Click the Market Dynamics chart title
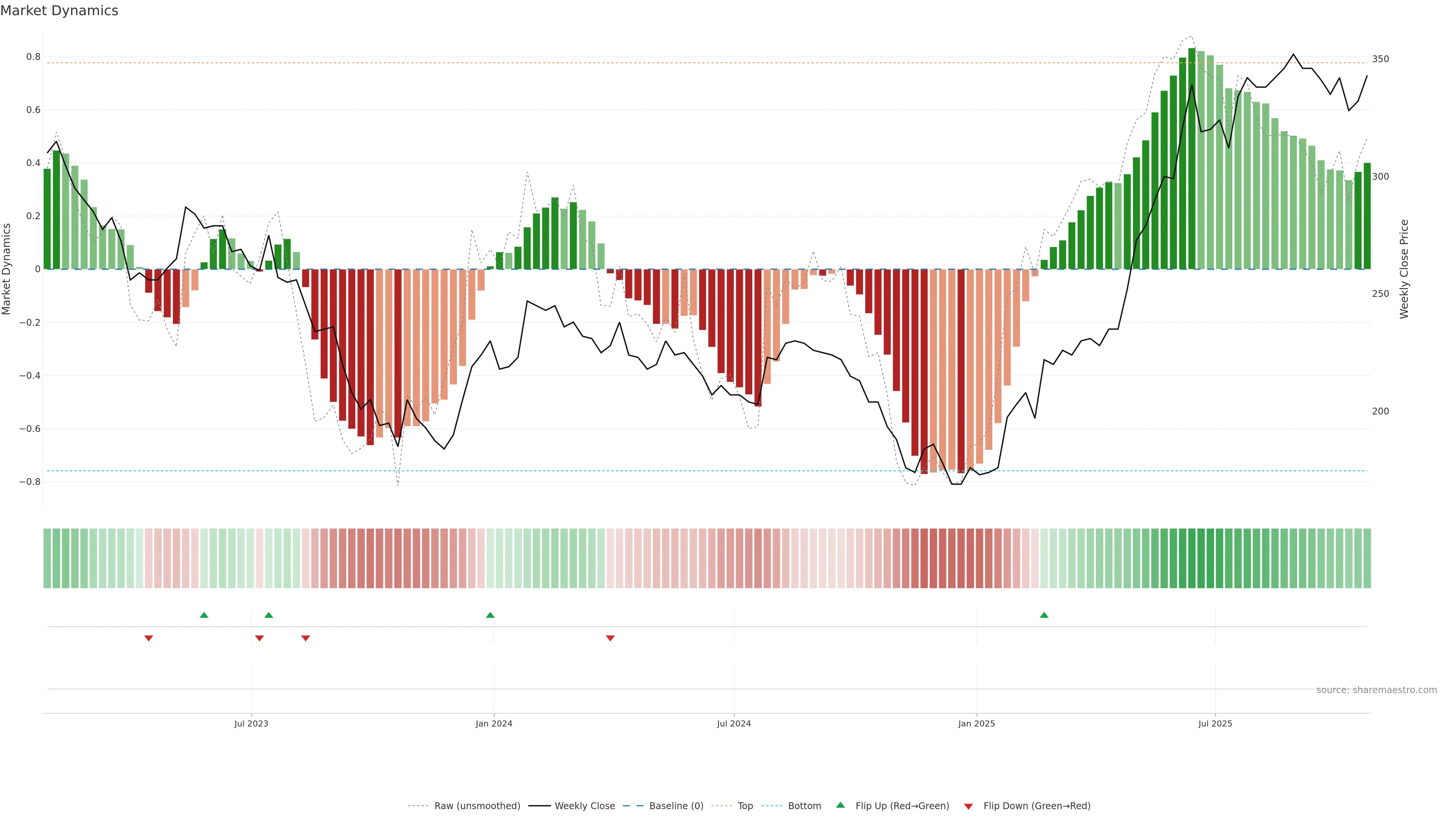1456x819 pixels. [60, 11]
